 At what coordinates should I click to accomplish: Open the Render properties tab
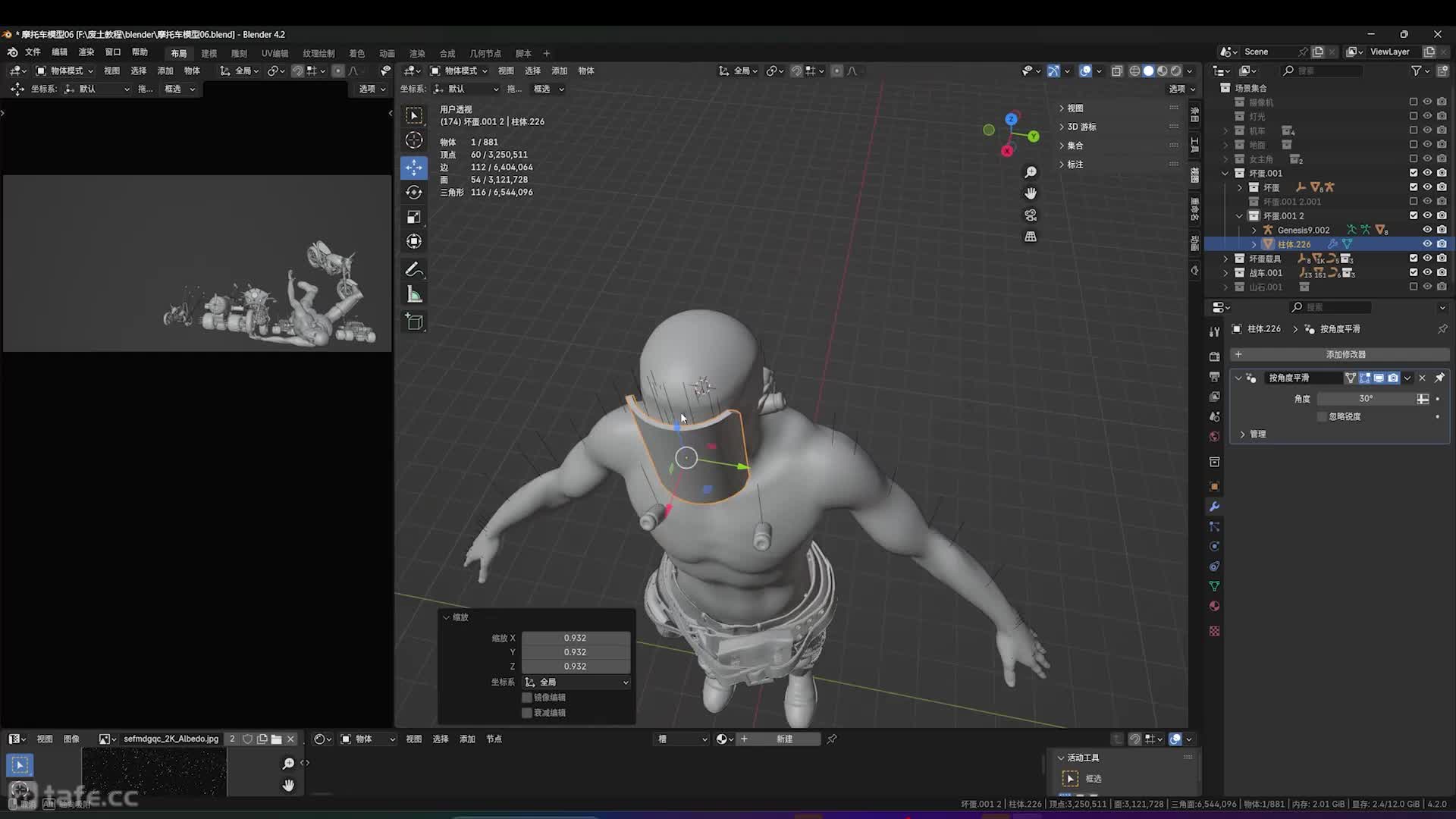[x=1214, y=356]
